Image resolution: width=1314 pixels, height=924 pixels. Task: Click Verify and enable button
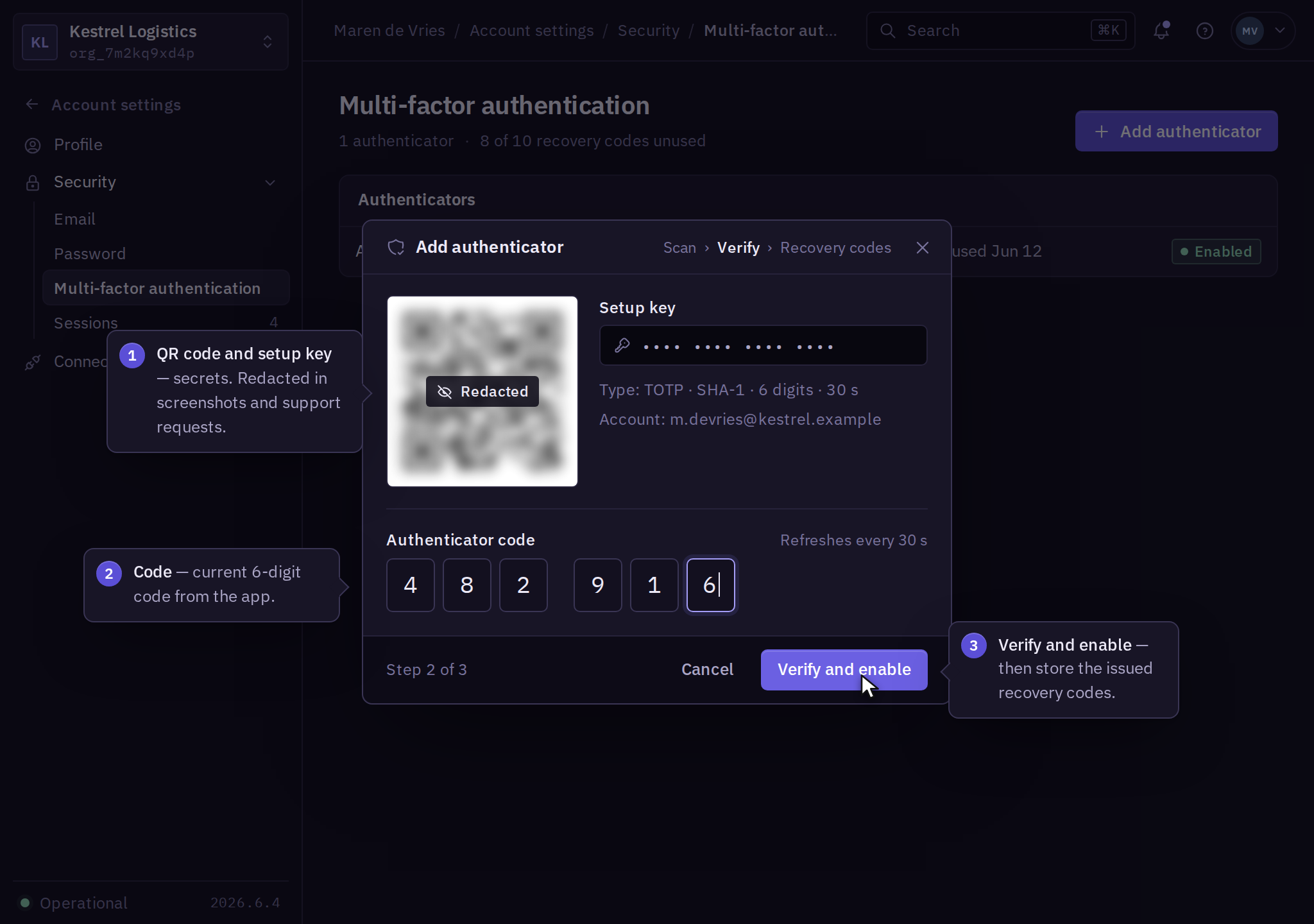pyautogui.click(x=844, y=669)
